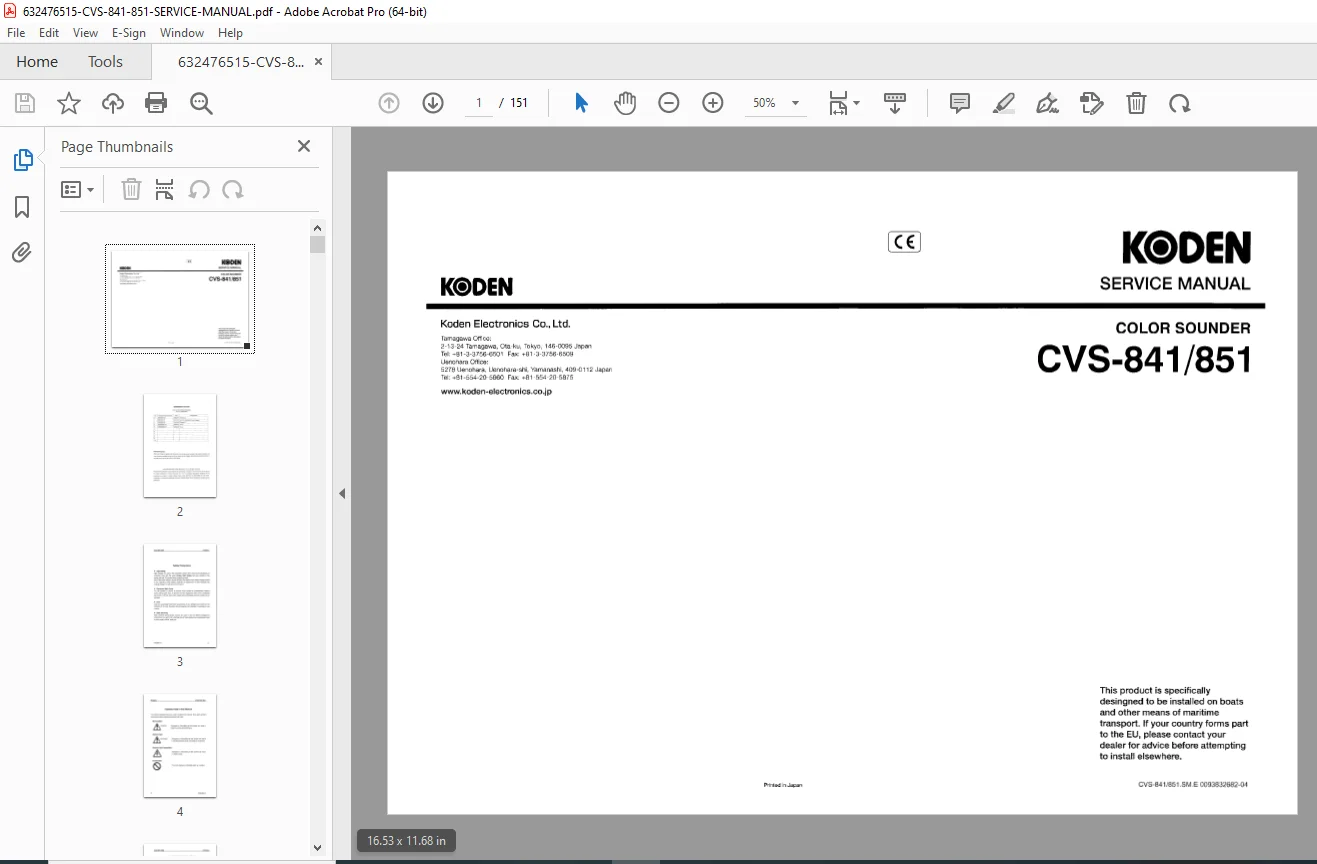Screen dimensions: 1317x864
Task: Click the 151 total page count
Action: pyautogui.click(x=519, y=103)
